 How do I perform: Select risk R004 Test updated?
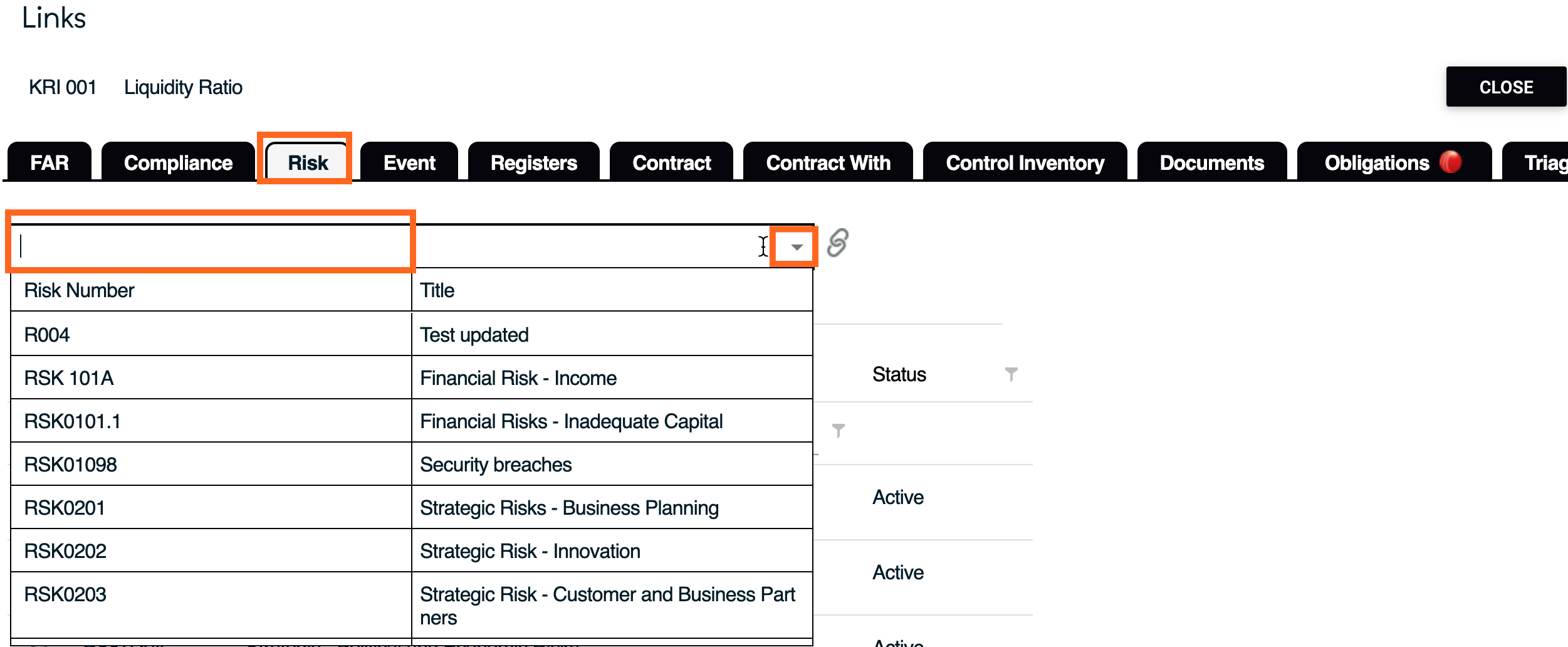(x=412, y=334)
